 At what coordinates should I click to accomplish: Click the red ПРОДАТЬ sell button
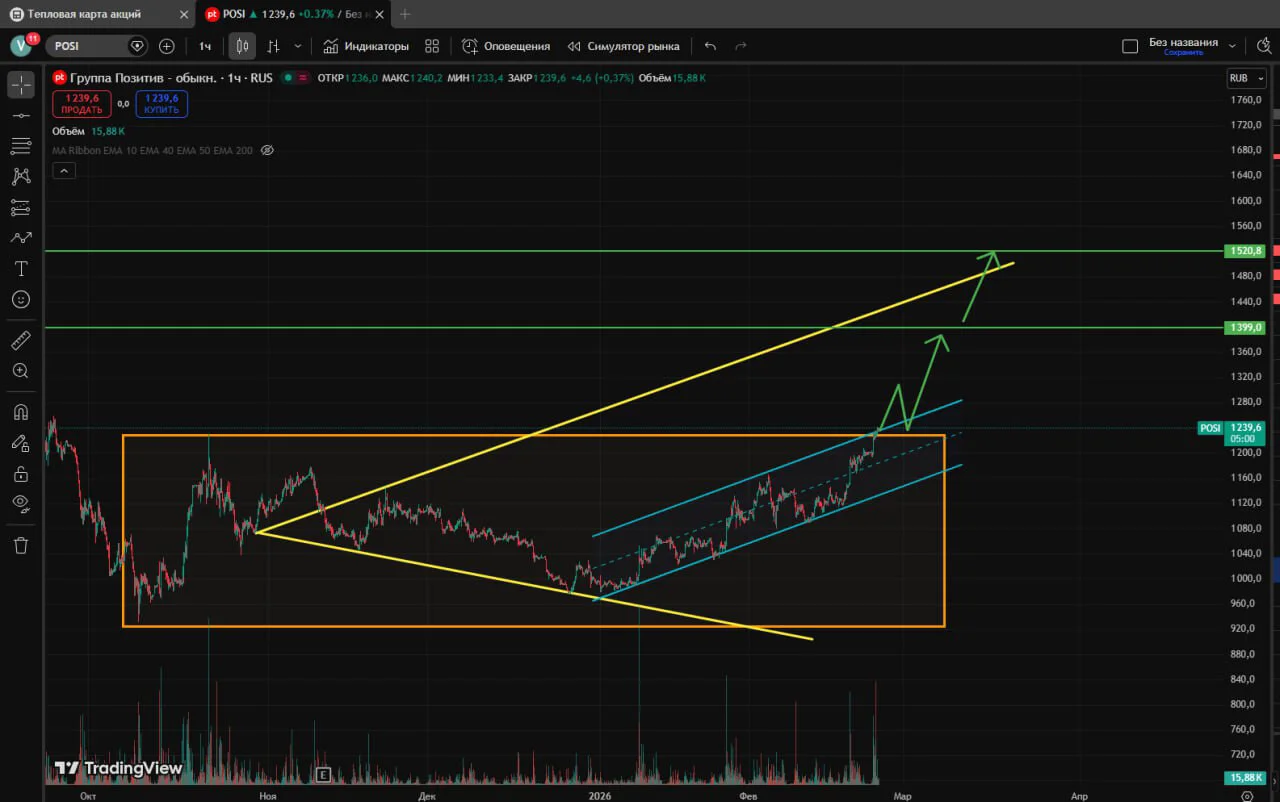coord(82,104)
